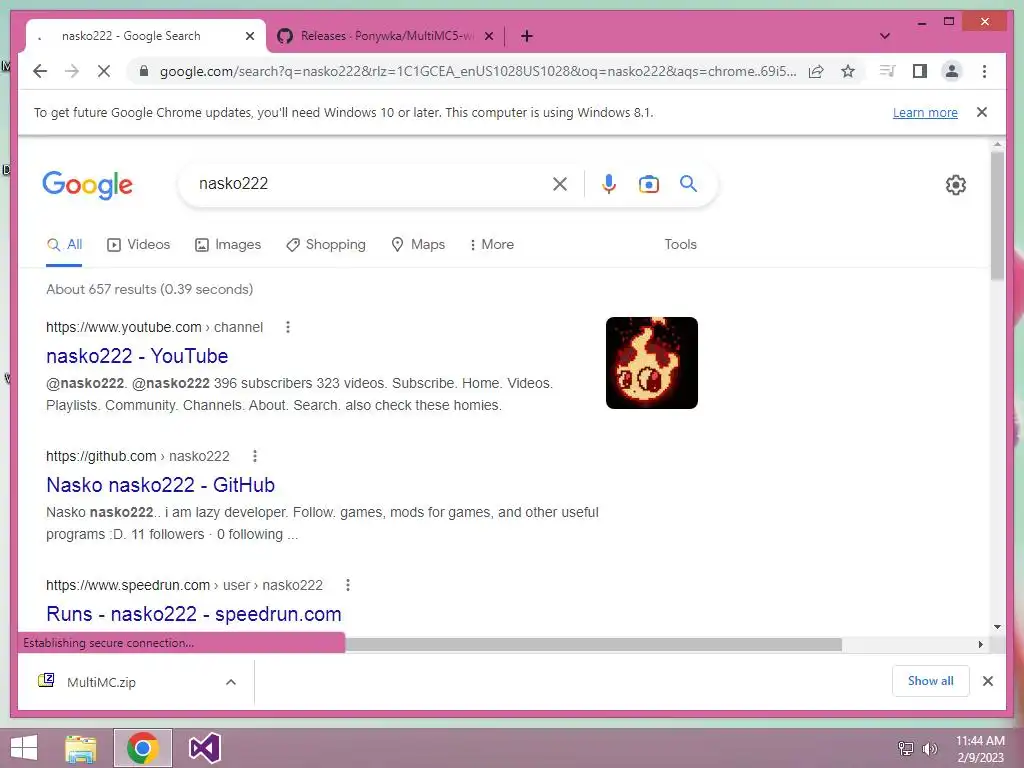Open the network icon in system tray
The width and height of the screenshot is (1024, 768).
coord(906,748)
